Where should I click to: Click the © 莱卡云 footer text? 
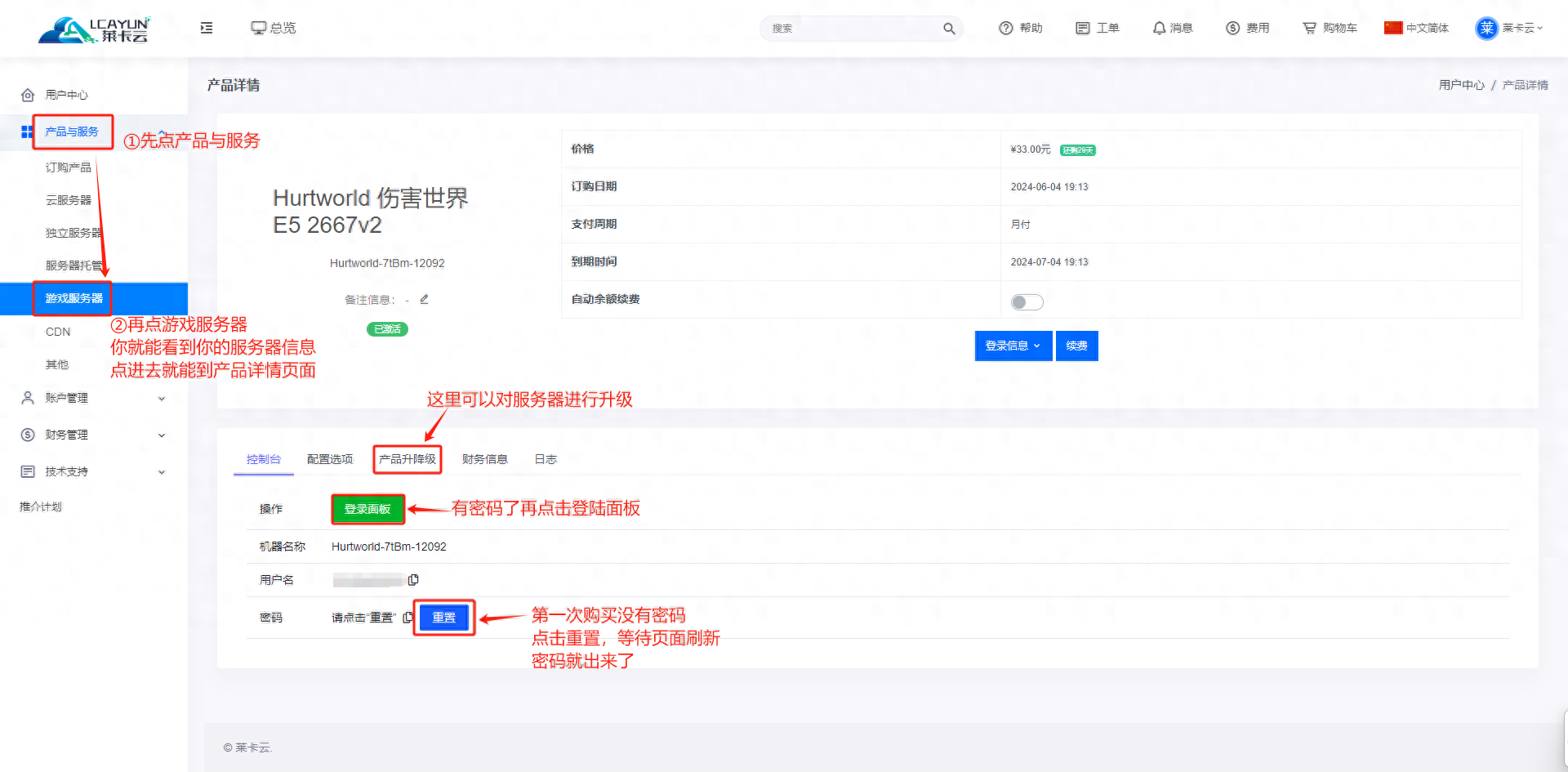coord(247,747)
